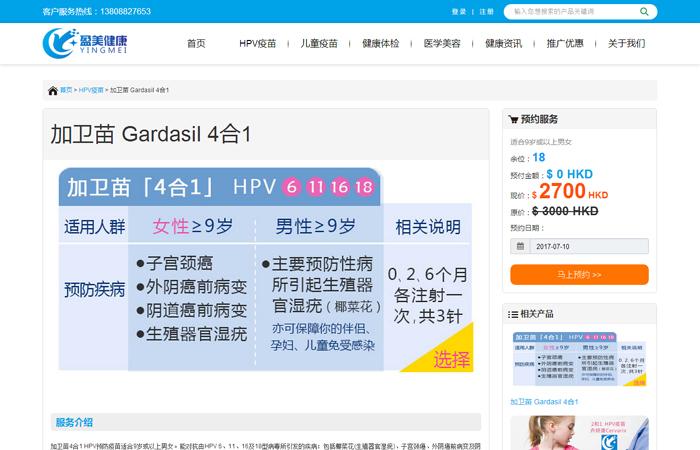Click the 注册 link in the top bar
Image resolution: width=700 pixels, height=450 pixels.
pos(487,12)
